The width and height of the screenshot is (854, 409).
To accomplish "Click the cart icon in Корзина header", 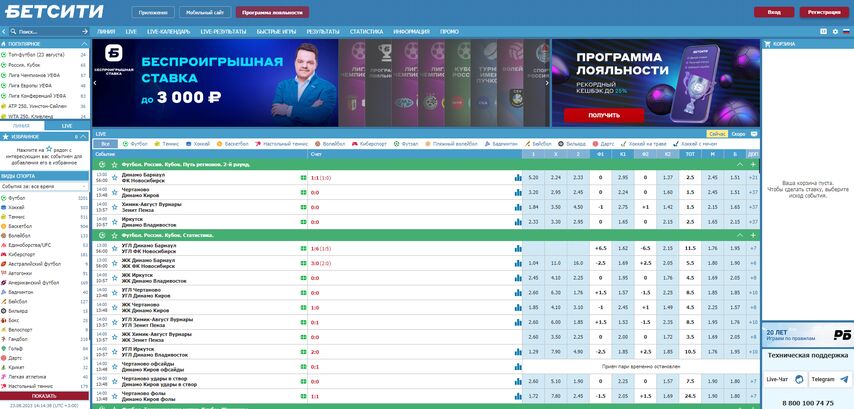I will coord(767,44).
